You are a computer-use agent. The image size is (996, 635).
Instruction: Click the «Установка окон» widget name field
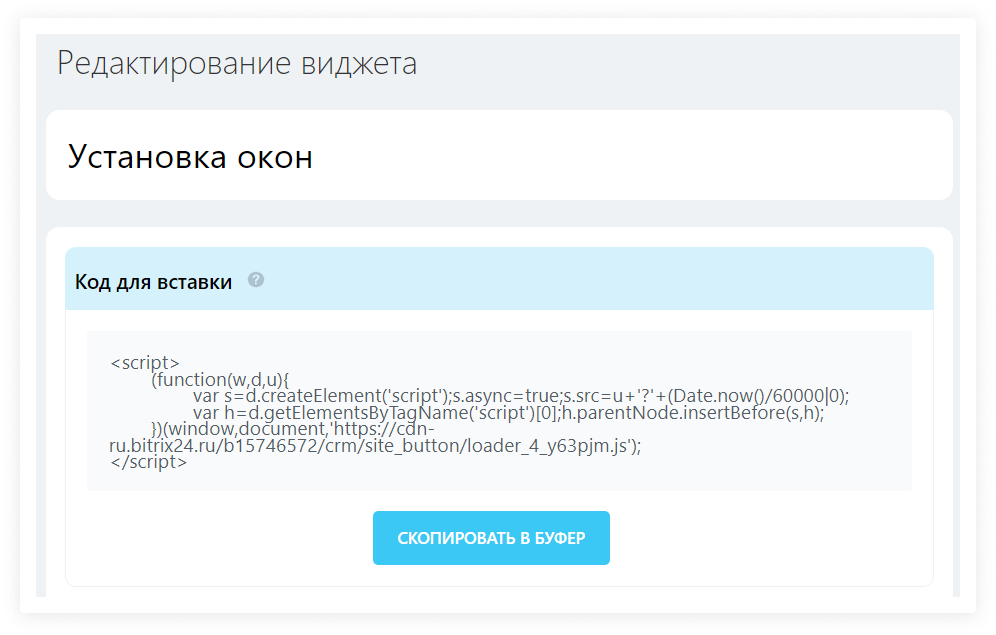point(190,157)
